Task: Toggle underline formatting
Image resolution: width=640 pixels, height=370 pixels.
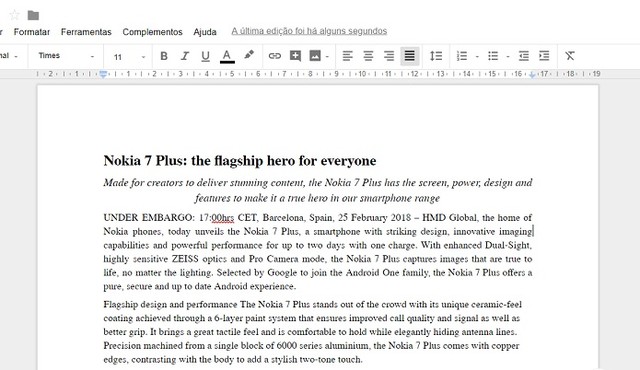Action: point(205,56)
